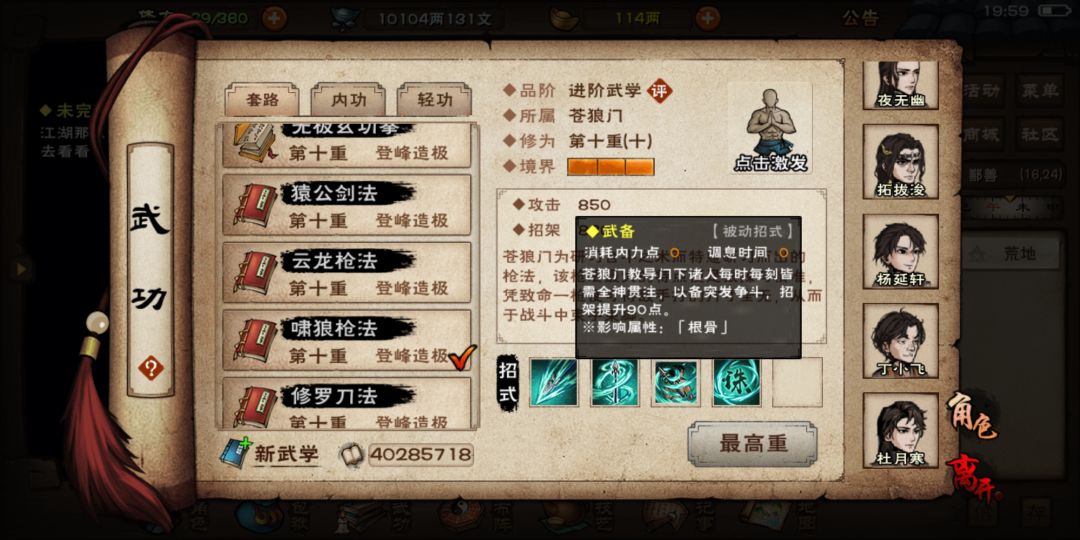Image resolution: width=1080 pixels, height=540 pixels.
Task: Select the 套路 tab
Action: (262, 101)
